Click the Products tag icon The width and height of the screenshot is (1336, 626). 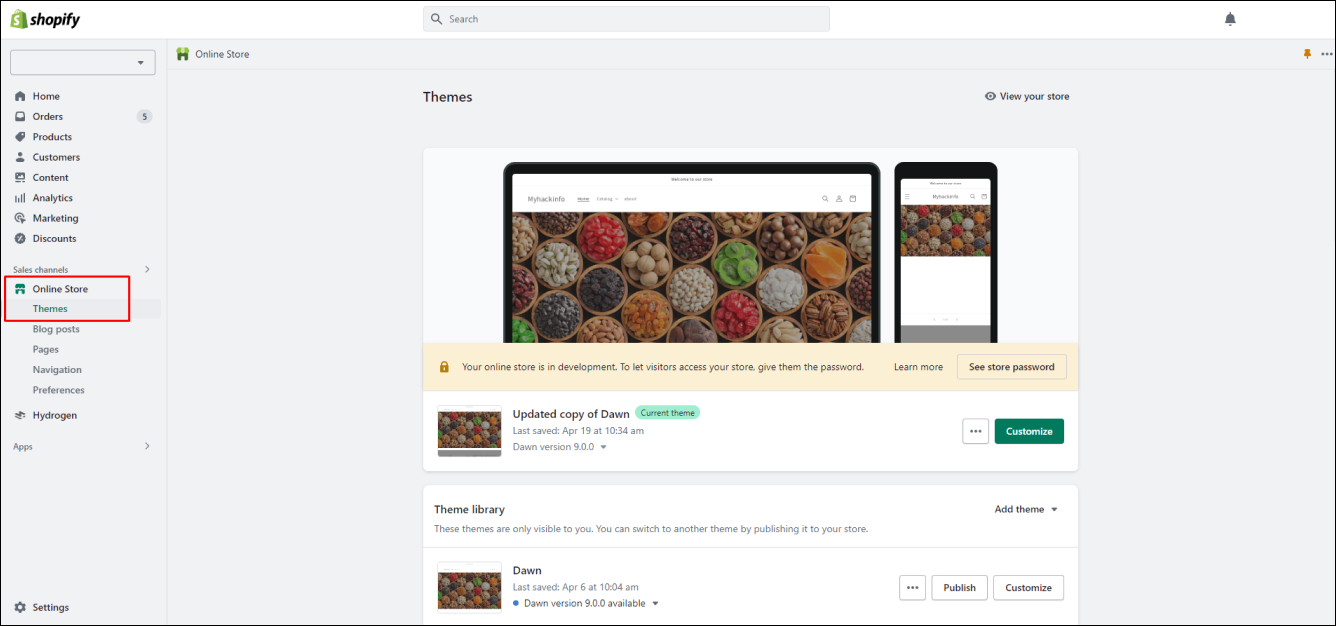point(20,137)
